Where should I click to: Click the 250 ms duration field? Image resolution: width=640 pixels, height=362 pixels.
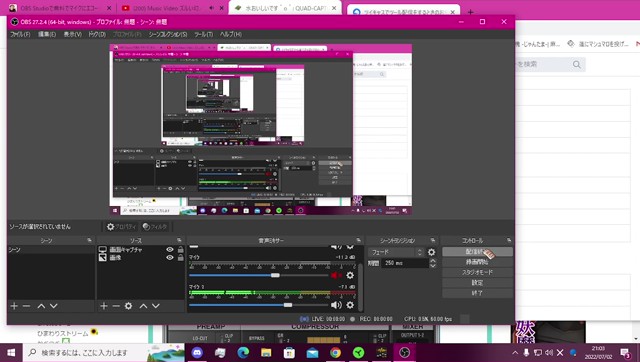[404, 263]
